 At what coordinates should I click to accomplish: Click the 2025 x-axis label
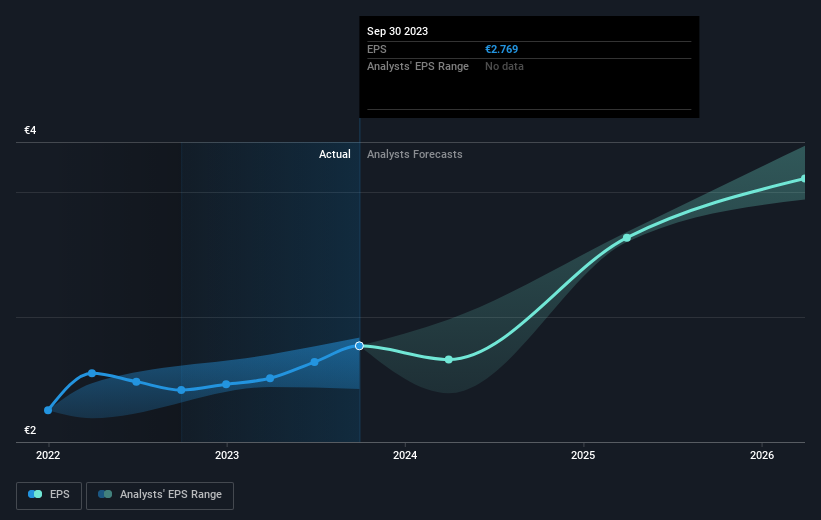583,455
